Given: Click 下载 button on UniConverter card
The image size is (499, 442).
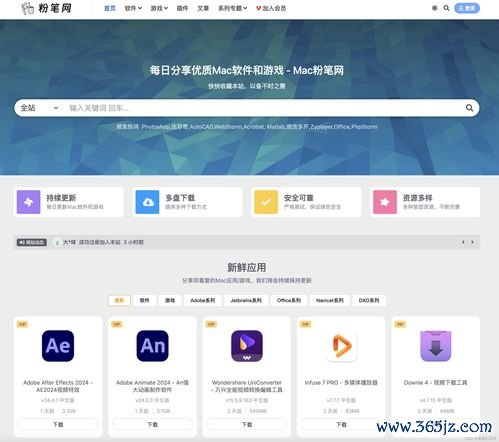Looking at the screenshot, I should (247, 424).
